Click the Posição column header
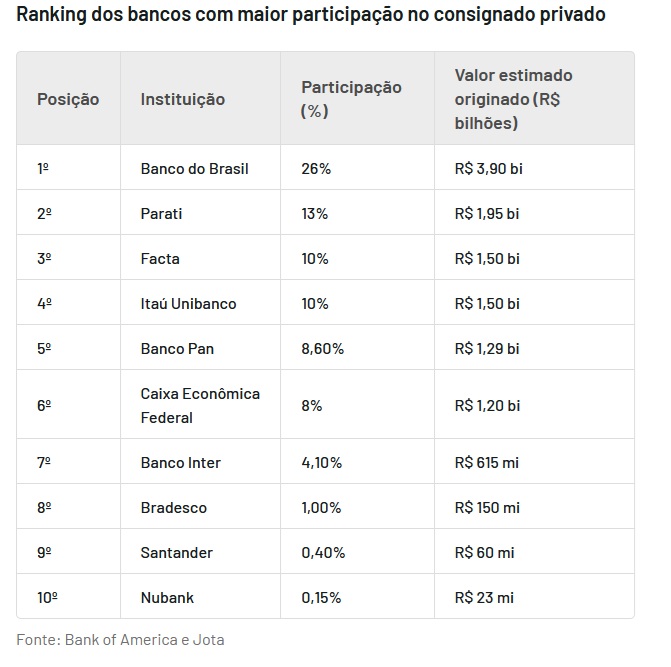The width and height of the screenshot is (671, 667). (68, 99)
